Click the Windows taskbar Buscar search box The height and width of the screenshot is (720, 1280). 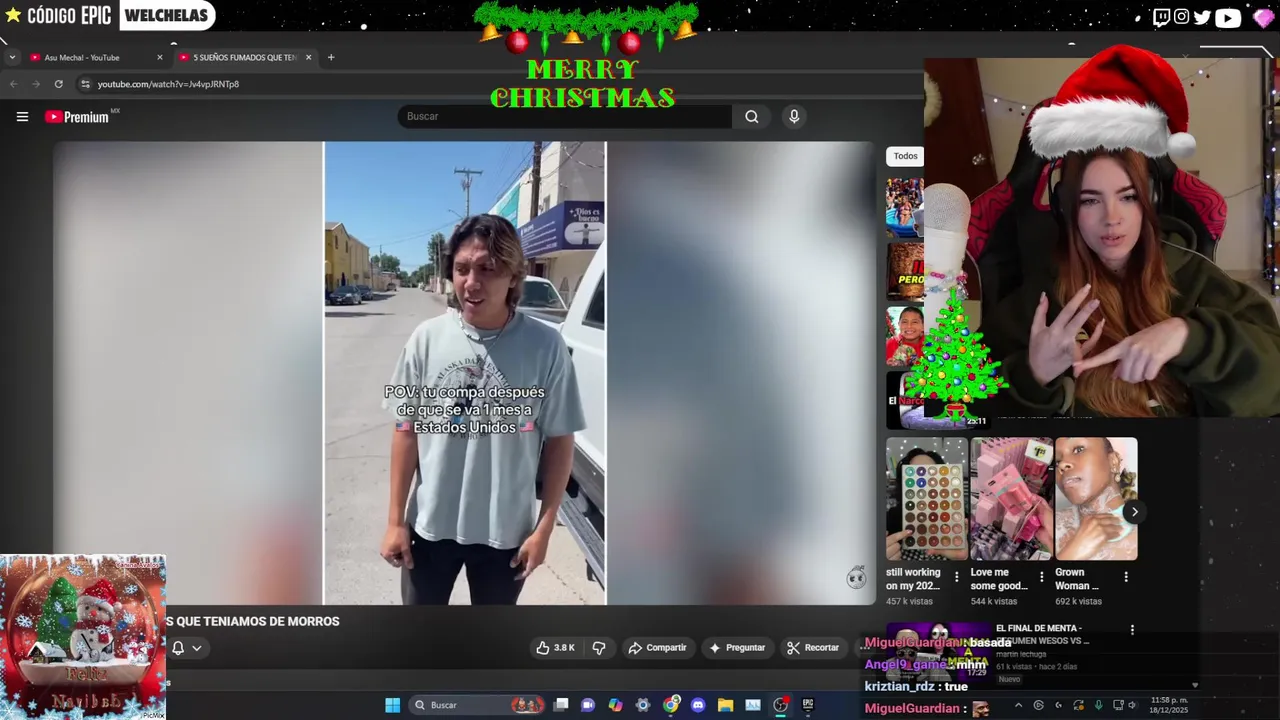(x=478, y=705)
